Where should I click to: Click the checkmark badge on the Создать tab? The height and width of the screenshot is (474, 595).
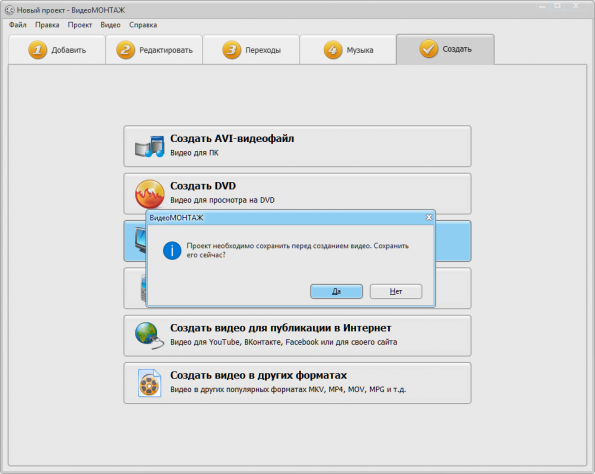429,49
